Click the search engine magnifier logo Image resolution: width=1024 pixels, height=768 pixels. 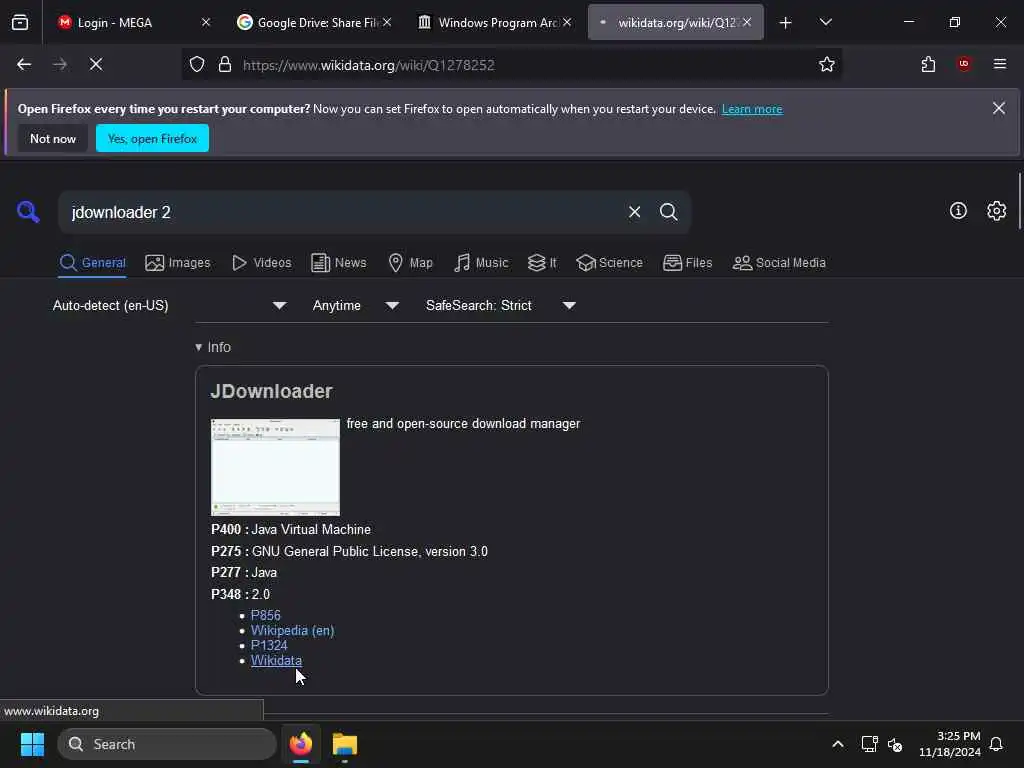click(x=28, y=212)
